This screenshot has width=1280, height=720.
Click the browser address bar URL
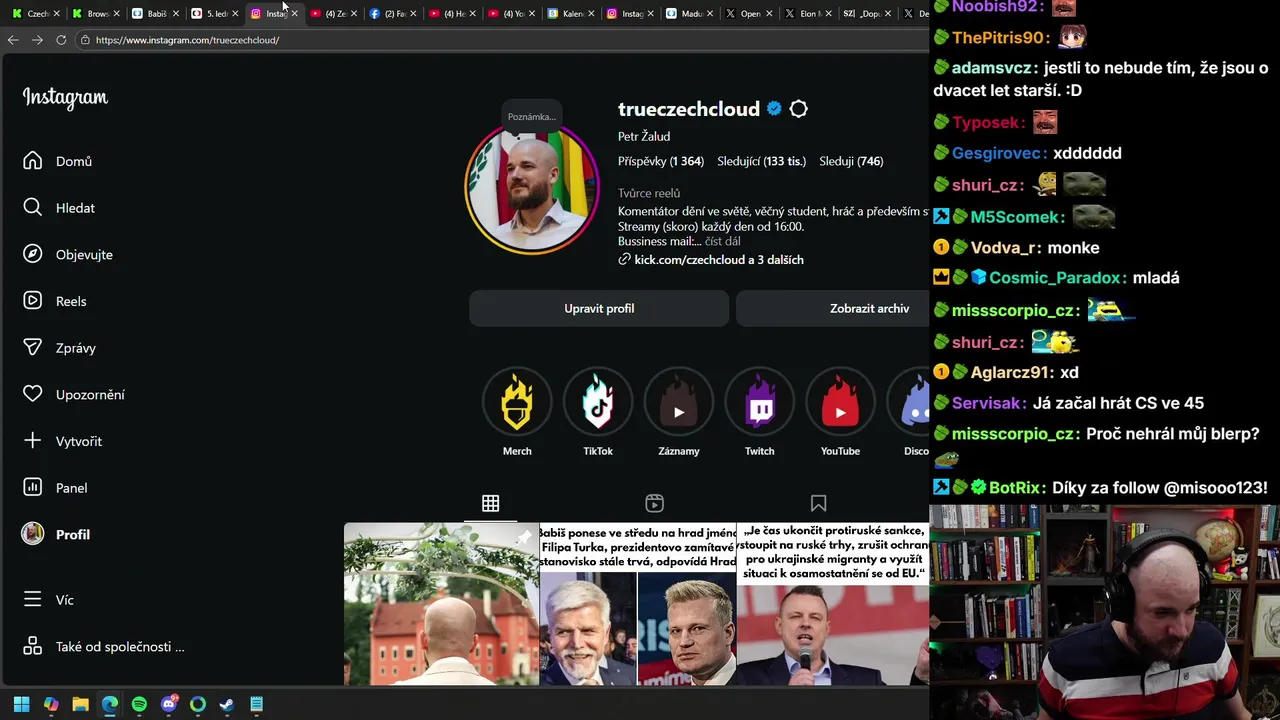187,40
